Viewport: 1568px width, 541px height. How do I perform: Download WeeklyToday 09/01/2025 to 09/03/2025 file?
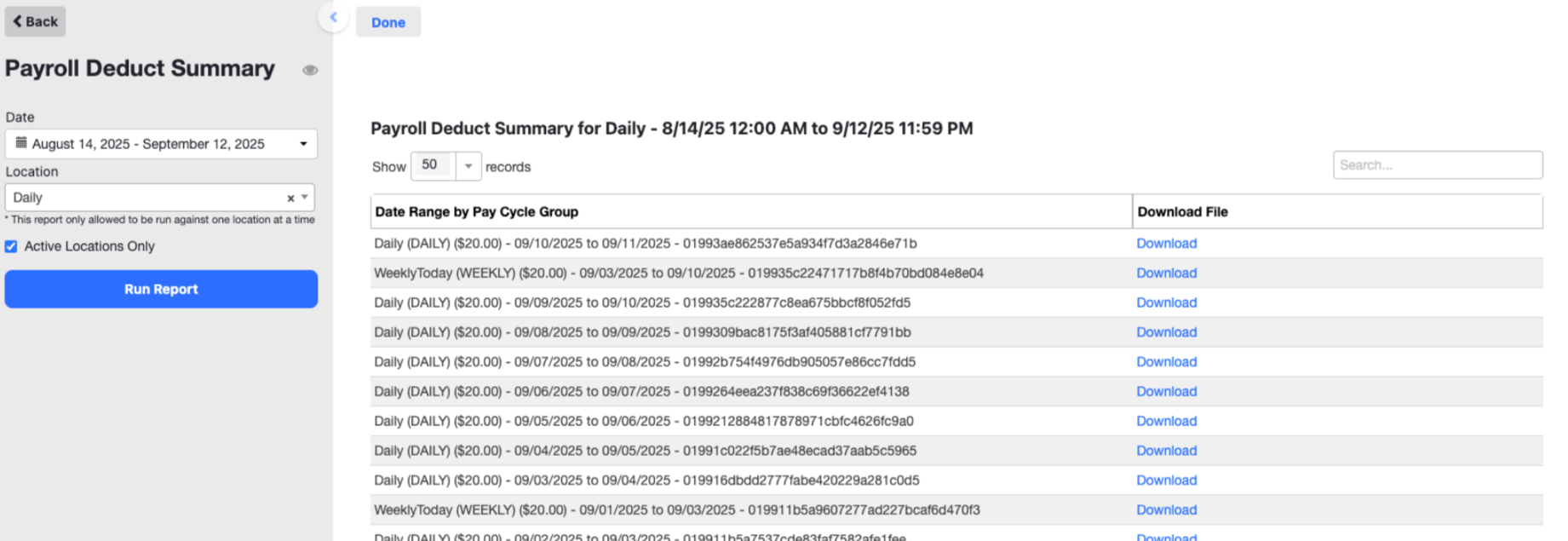[x=1167, y=510]
